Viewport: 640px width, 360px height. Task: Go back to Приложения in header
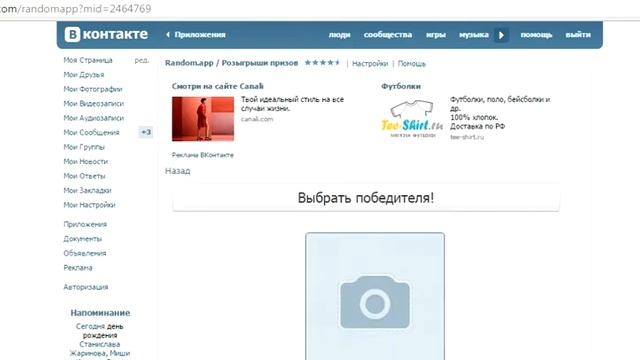196,35
